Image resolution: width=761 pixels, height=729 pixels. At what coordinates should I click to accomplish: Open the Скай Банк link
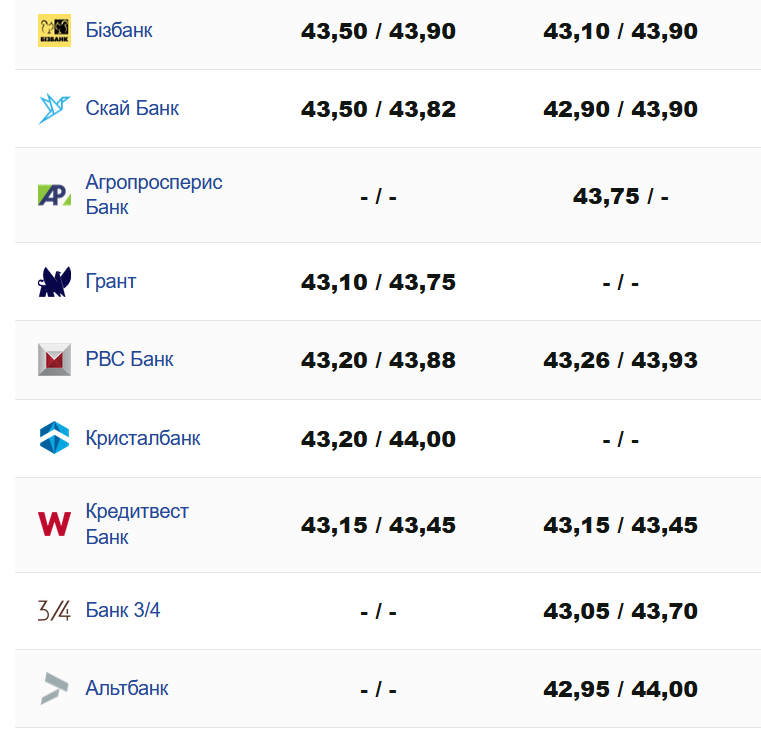[x=132, y=108]
